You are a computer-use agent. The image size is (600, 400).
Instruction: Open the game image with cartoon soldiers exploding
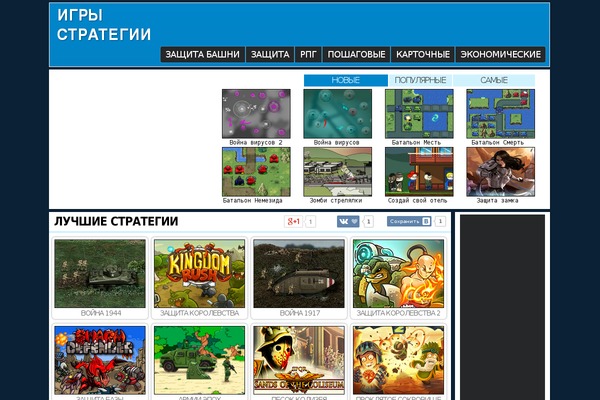point(398,360)
